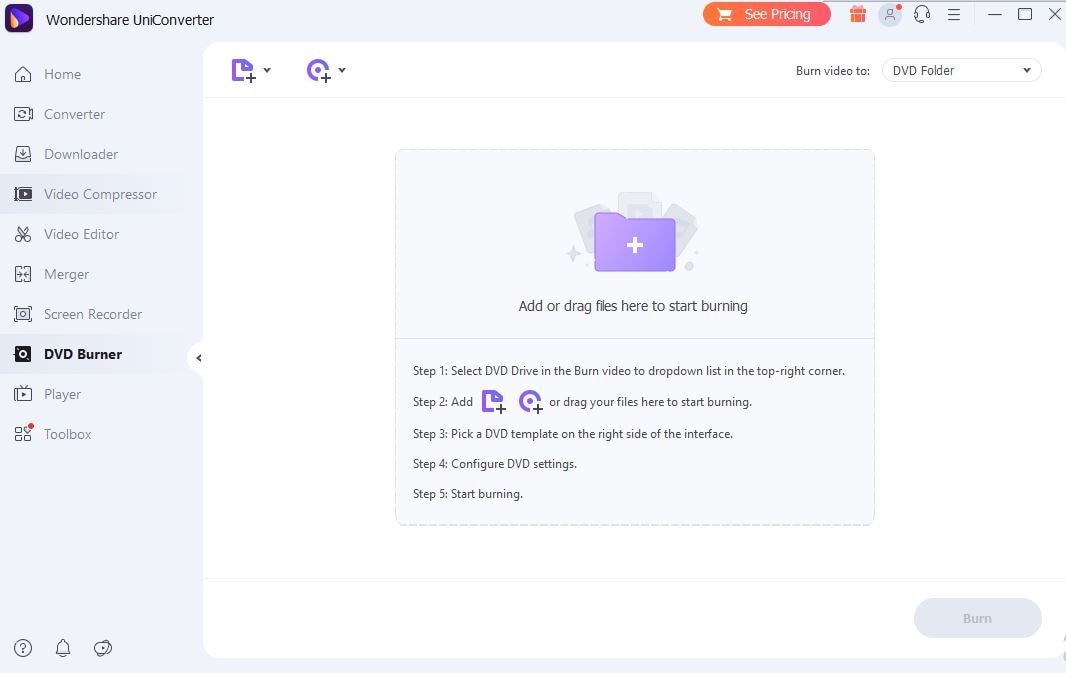
Task: Open the Burn video to DVD Folder dropdown
Action: tap(961, 71)
